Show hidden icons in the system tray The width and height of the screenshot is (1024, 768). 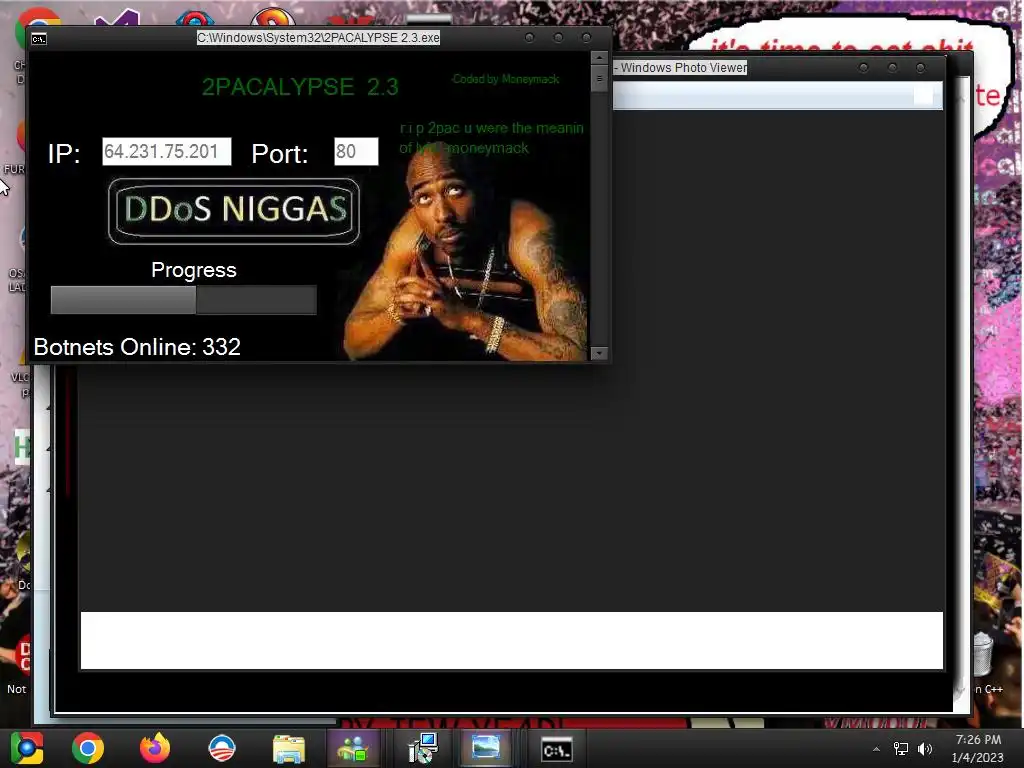[x=876, y=749]
